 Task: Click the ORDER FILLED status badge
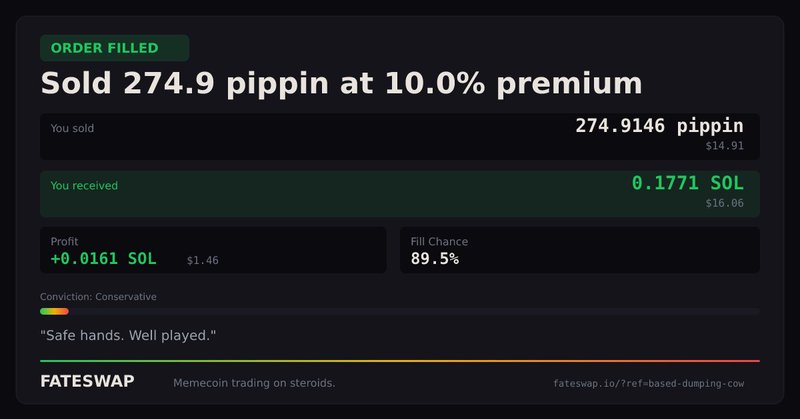[x=114, y=48]
